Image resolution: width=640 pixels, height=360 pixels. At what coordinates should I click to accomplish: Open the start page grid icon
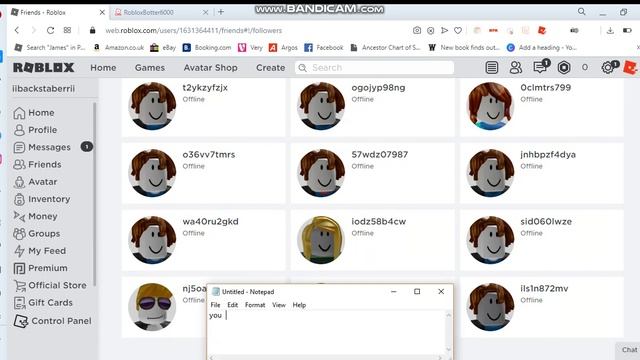67,30
